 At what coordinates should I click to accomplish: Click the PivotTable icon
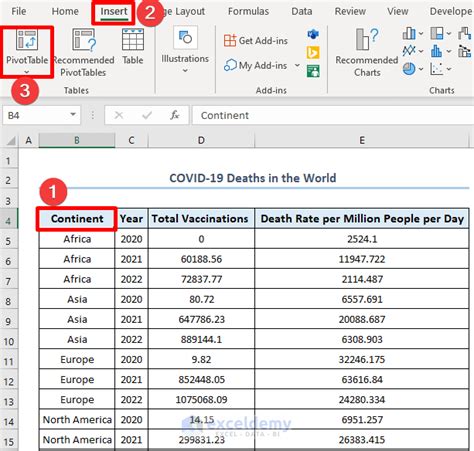[x=27, y=40]
